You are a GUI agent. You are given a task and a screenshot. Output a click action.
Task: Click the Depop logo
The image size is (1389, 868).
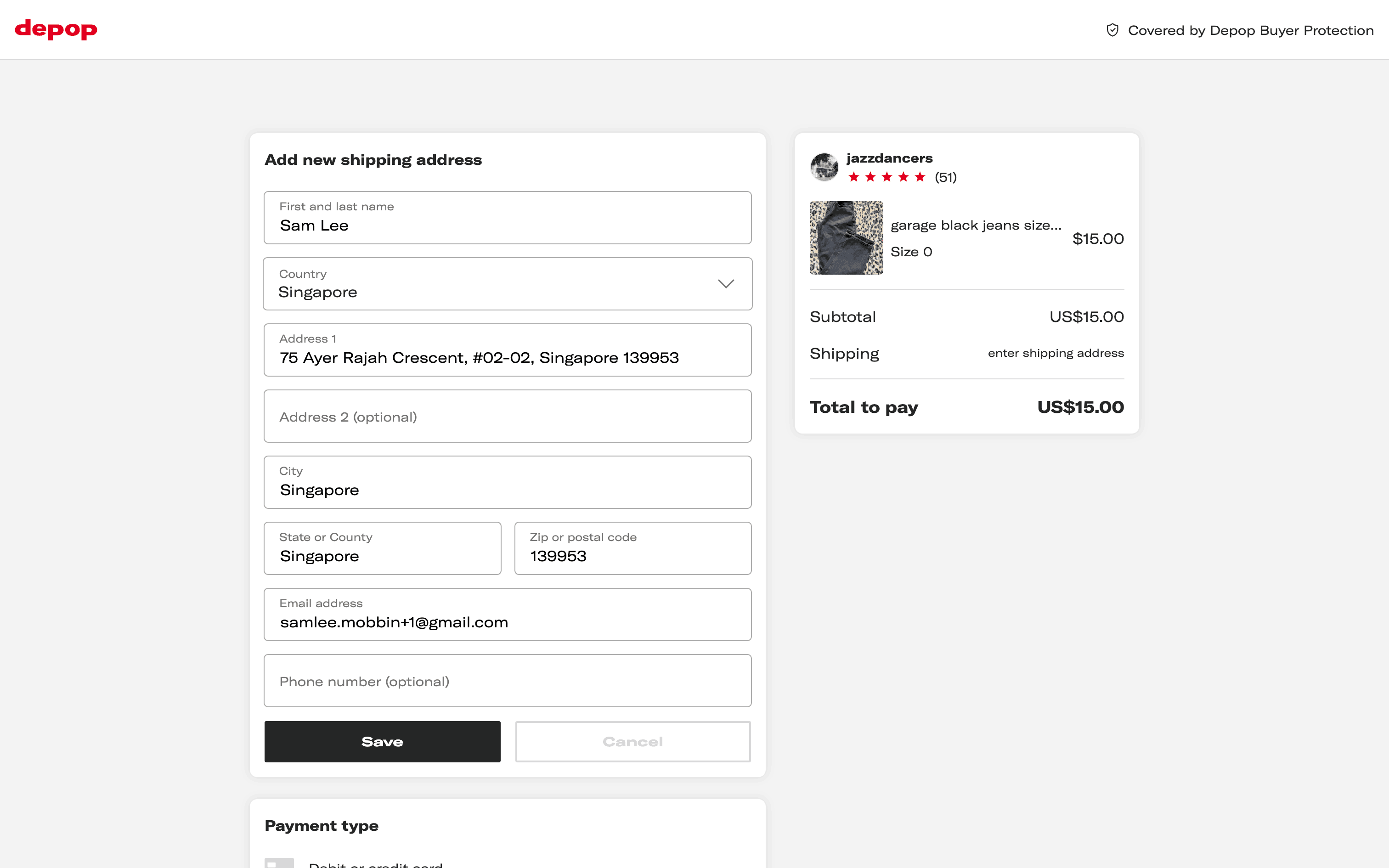[x=56, y=29]
